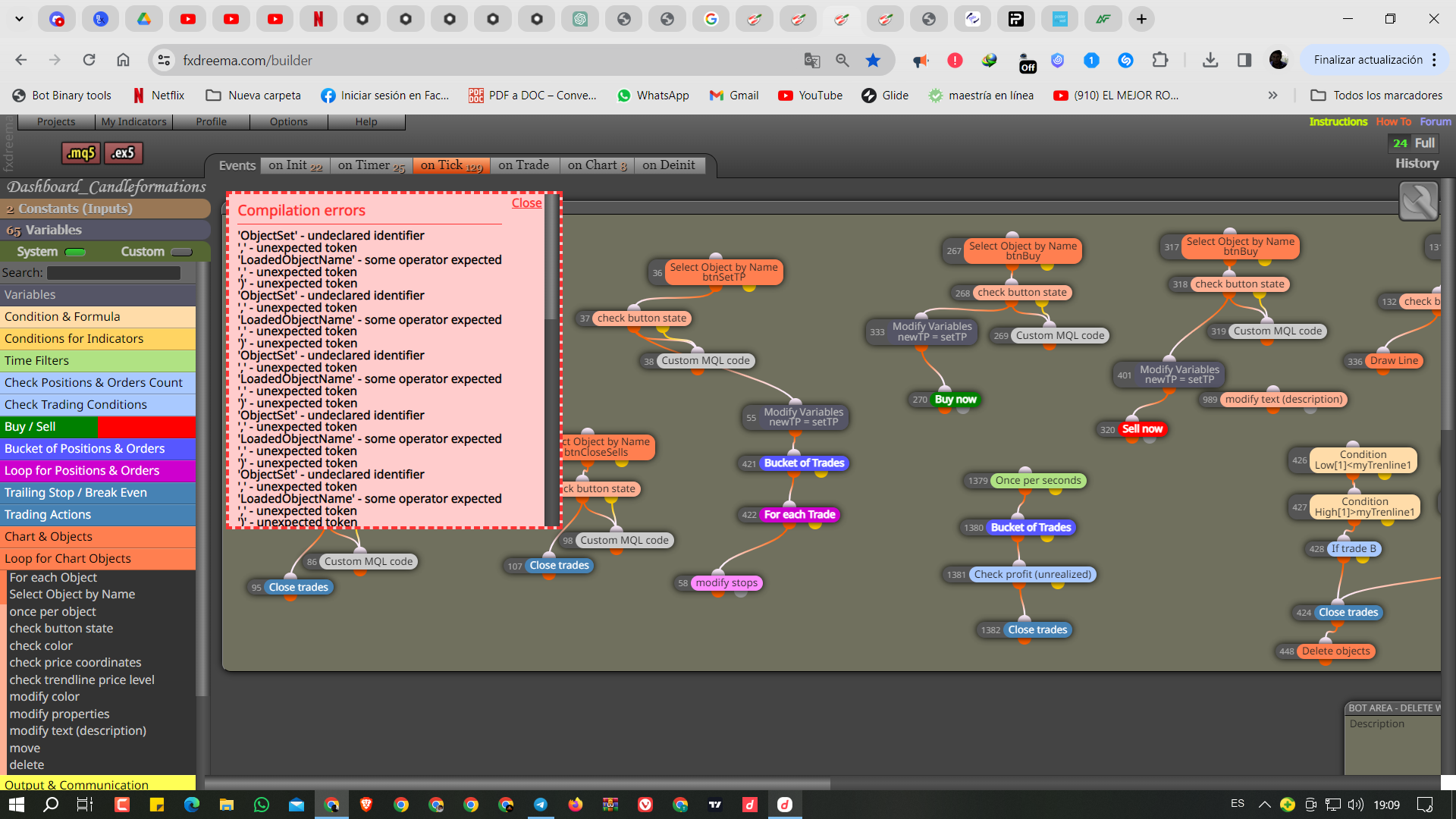Screen dimensions: 1456x819
Task: Switch to the on Init events tab
Action: point(295,165)
